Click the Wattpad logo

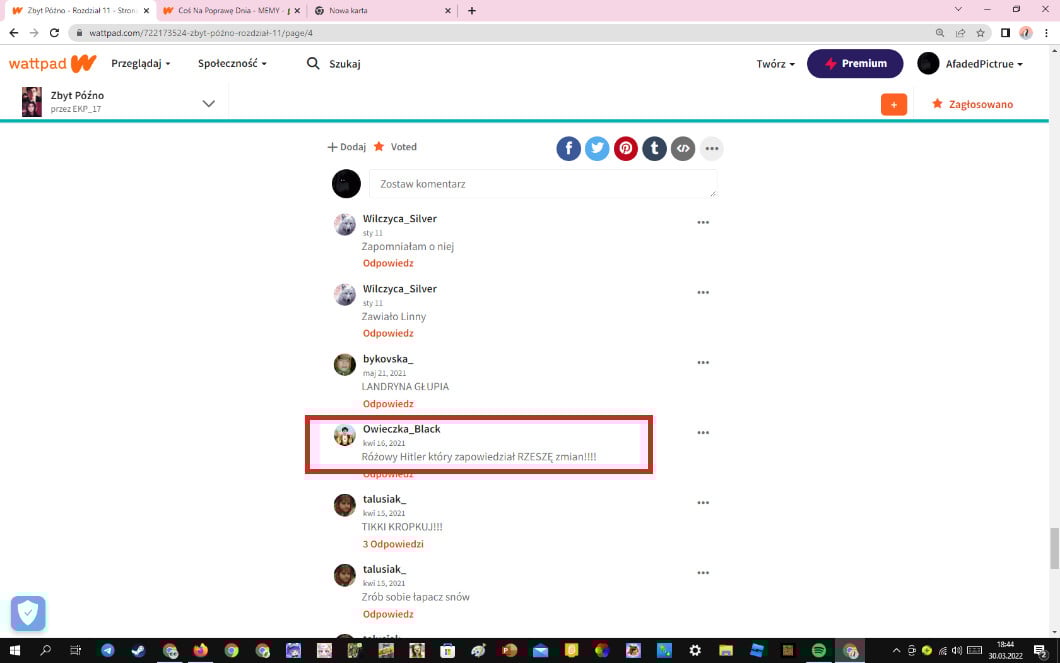click(x=52, y=64)
